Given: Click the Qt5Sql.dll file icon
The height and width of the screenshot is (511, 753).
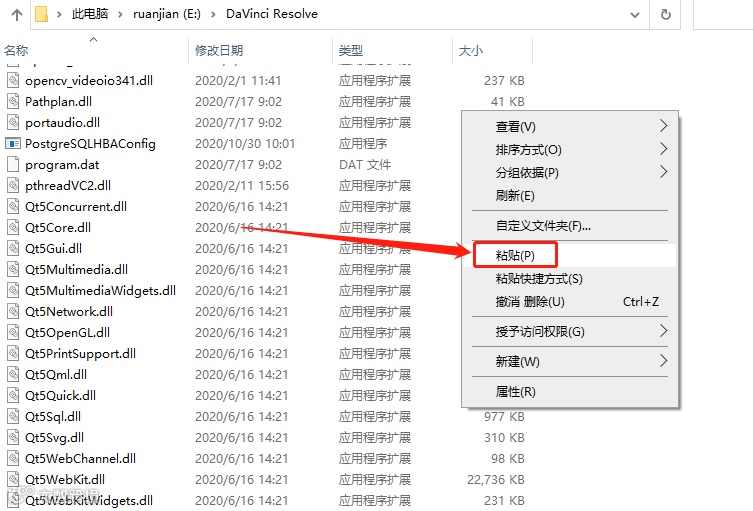Looking at the screenshot, I should [x=13, y=416].
